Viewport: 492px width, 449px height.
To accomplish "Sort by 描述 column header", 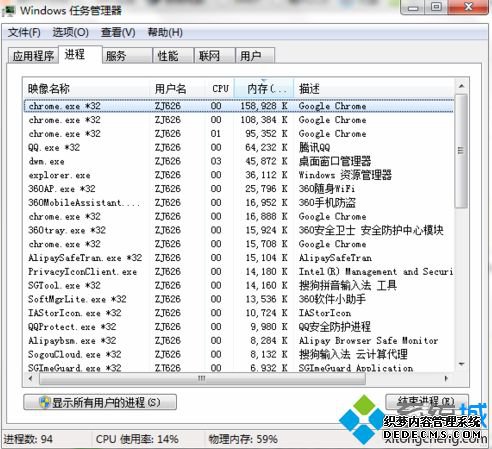I will click(x=374, y=89).
